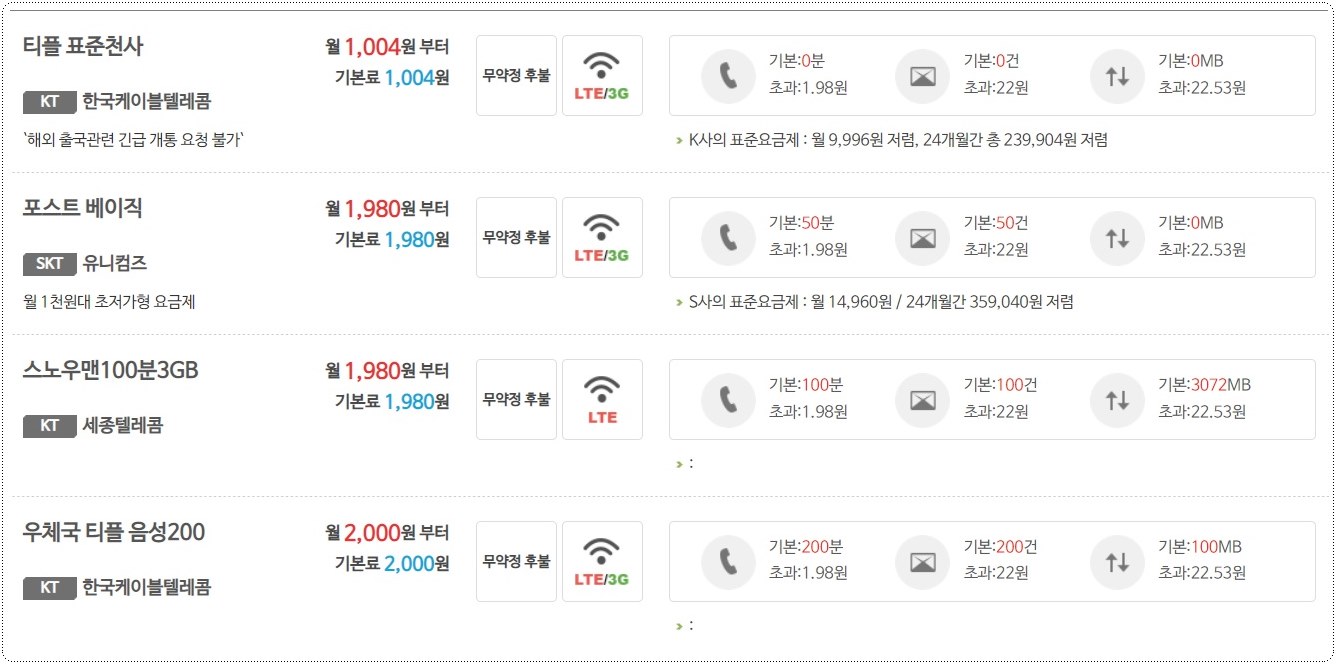Select the LTE/3G network icon for 티플 표준천사
Image resolution: width=1336 pixels, height=664 pixels.
click(603, 74)
